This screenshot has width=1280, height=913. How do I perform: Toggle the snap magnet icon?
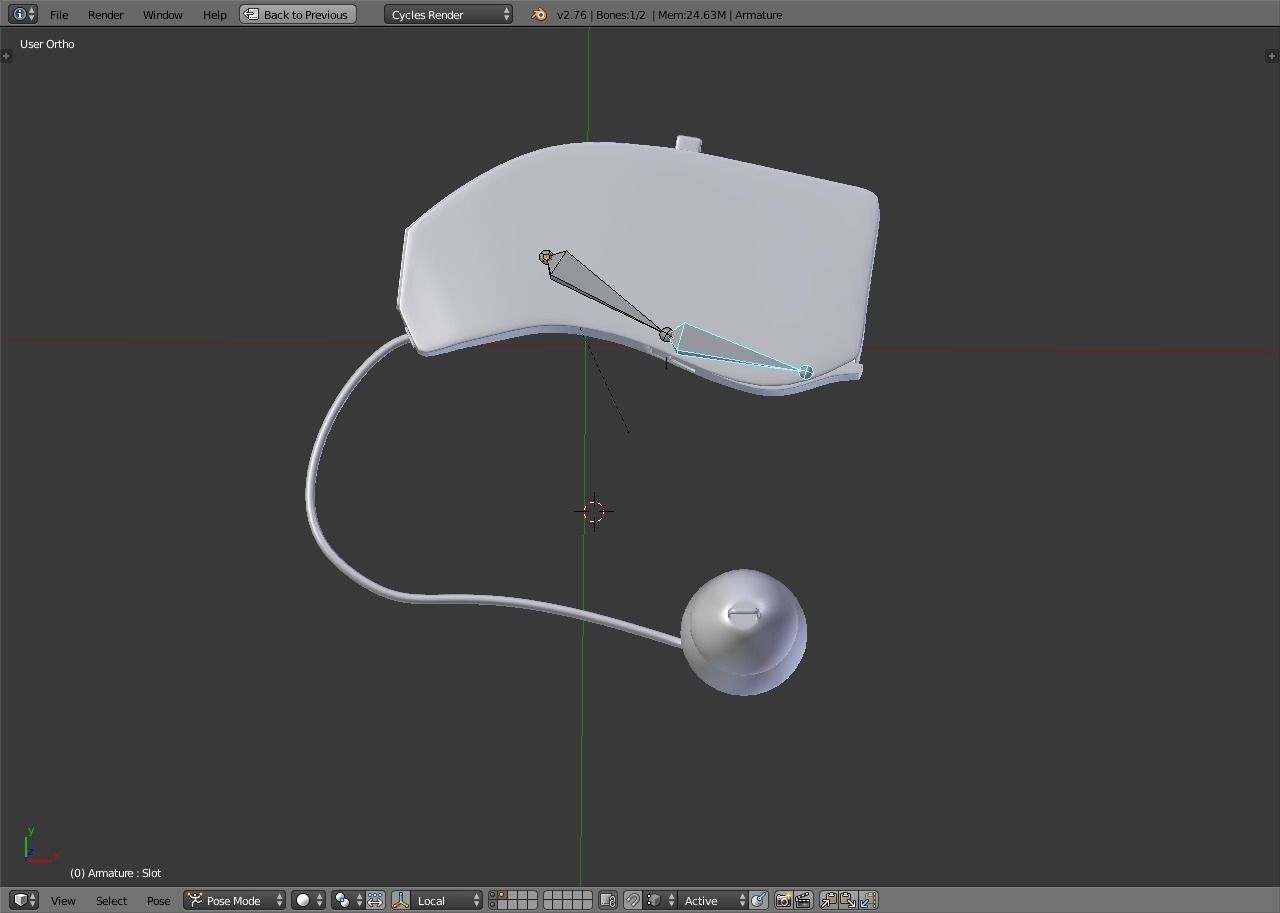(632, 900)
